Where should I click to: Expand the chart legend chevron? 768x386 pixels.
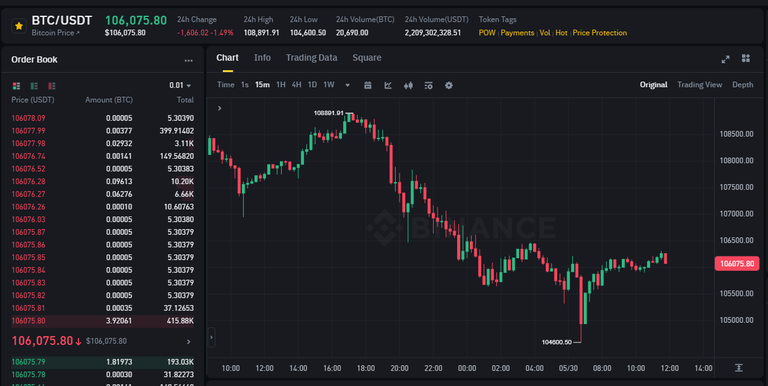pyautogui.click(x=219, y=108)
